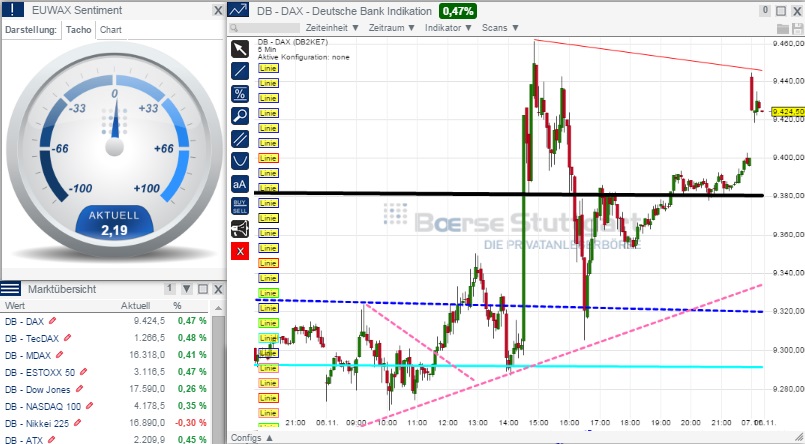Select the DB - Nikkei 225 row name

click(x=37, y=423)
